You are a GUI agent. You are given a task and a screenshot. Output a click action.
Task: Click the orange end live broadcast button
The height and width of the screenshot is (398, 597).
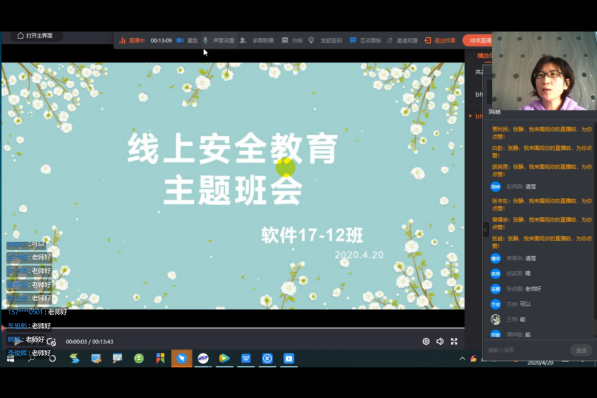(x=477, y=40)
